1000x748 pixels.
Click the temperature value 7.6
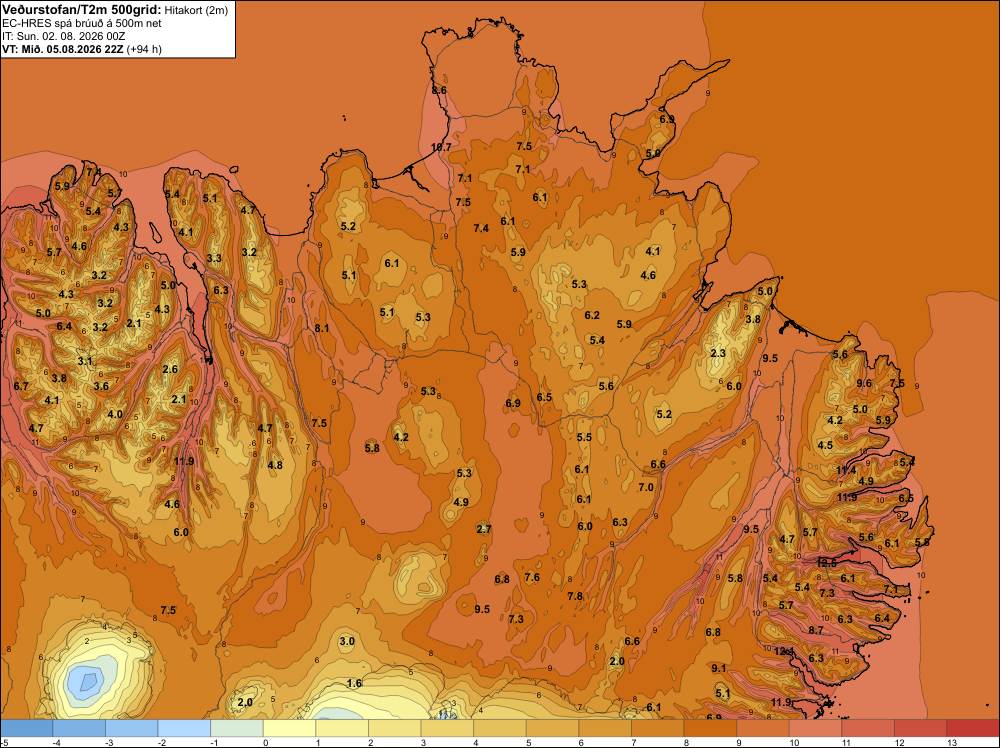tap(532, 577)
